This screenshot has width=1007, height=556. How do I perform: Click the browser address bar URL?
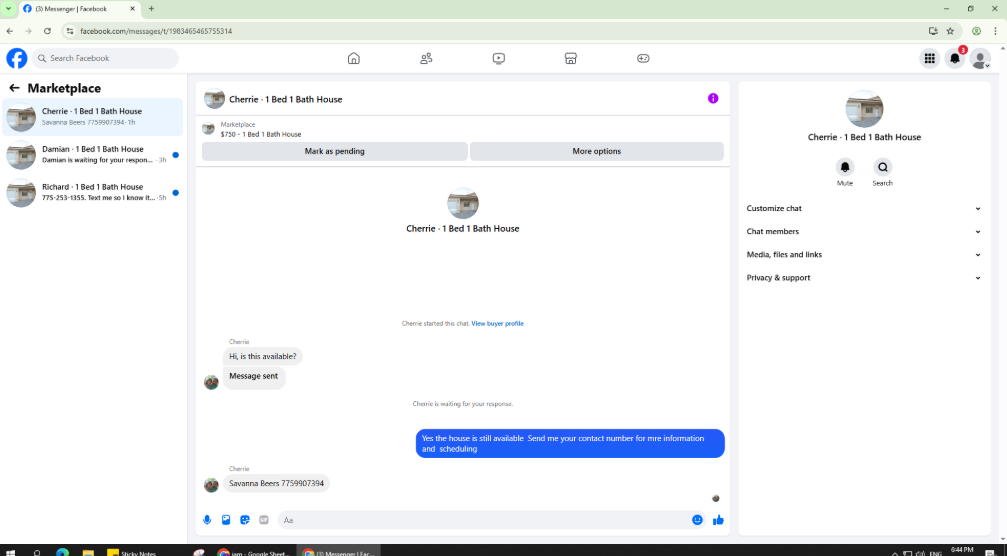coord(155,31)
